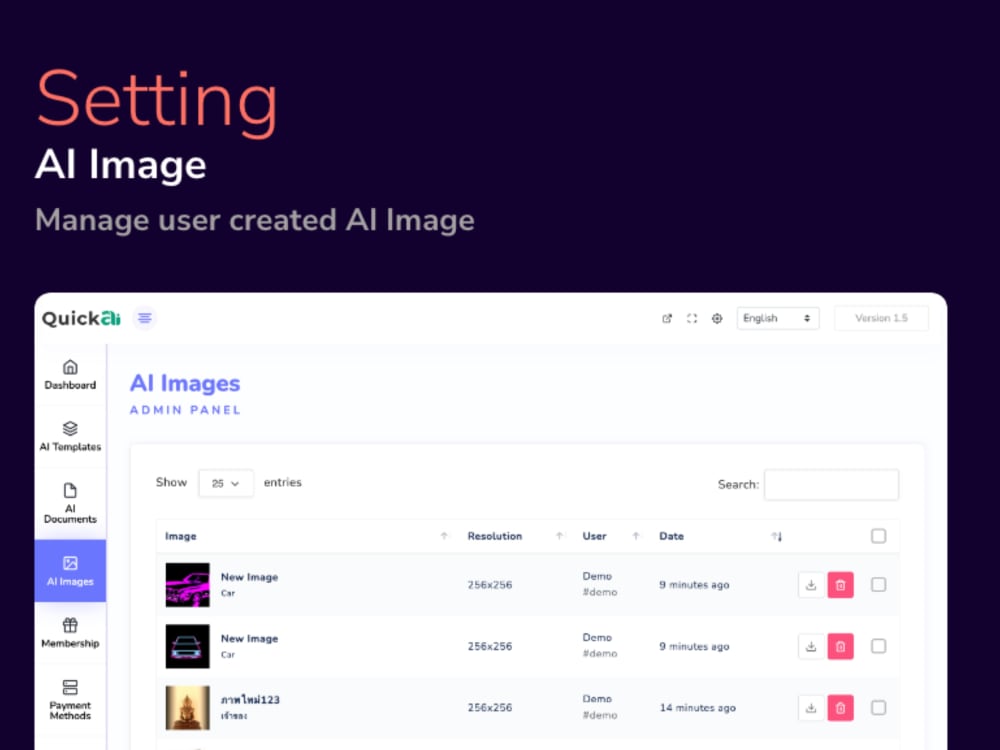Select Payment Methods in the sidebar
This screenshot has height=750, width=1000.
(69, 700)
